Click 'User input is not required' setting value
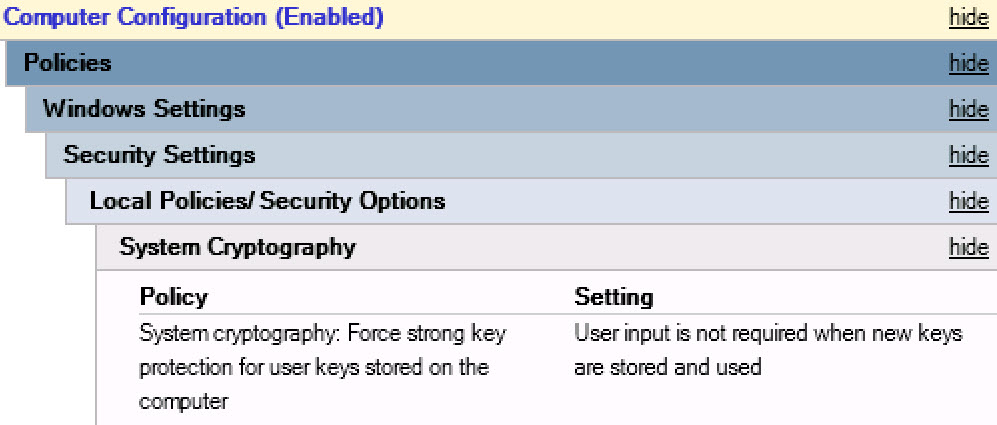Viewport: 997px width, 425px height. coord(768,334)
